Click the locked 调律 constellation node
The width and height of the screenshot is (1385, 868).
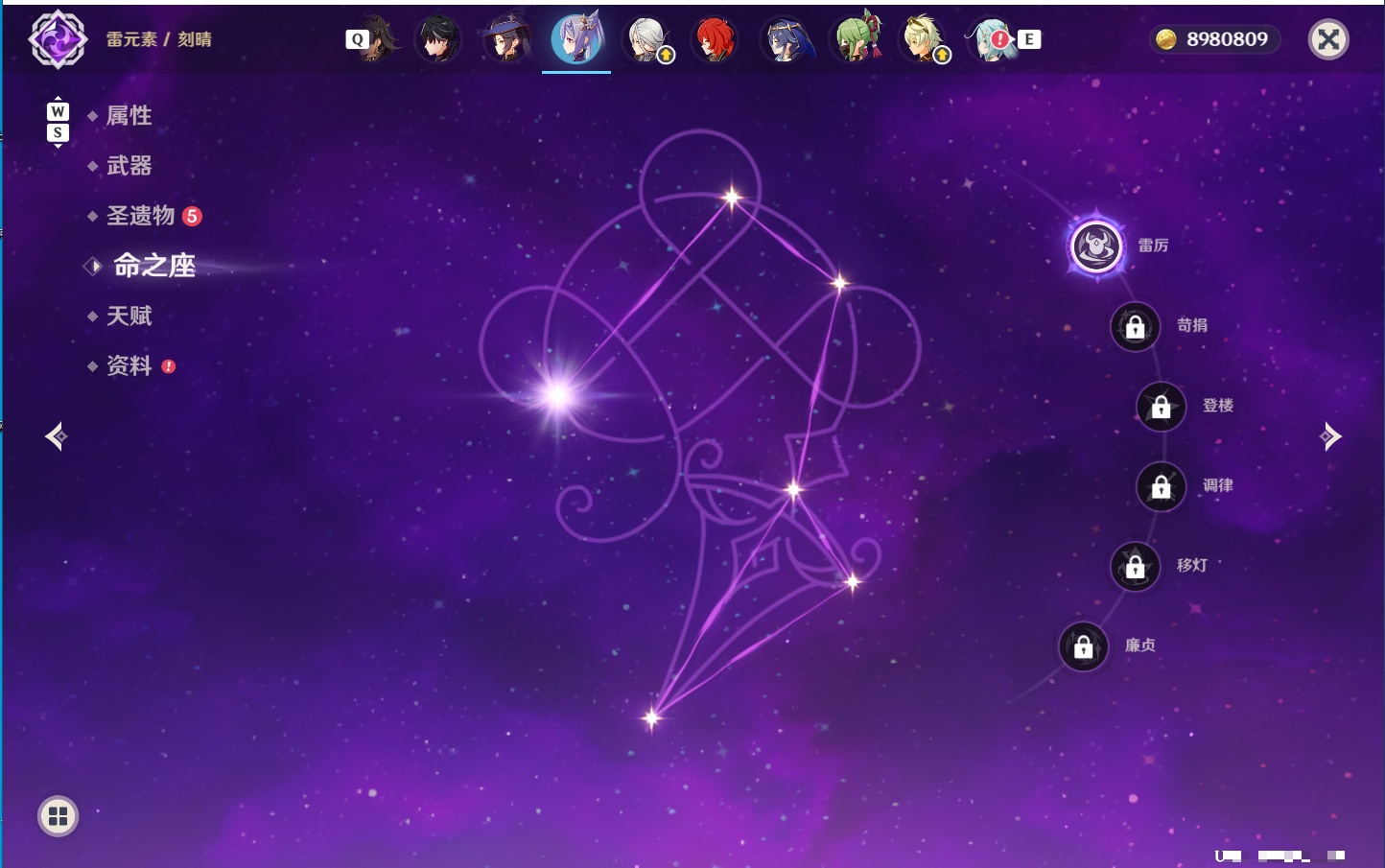pos(1162,486)
